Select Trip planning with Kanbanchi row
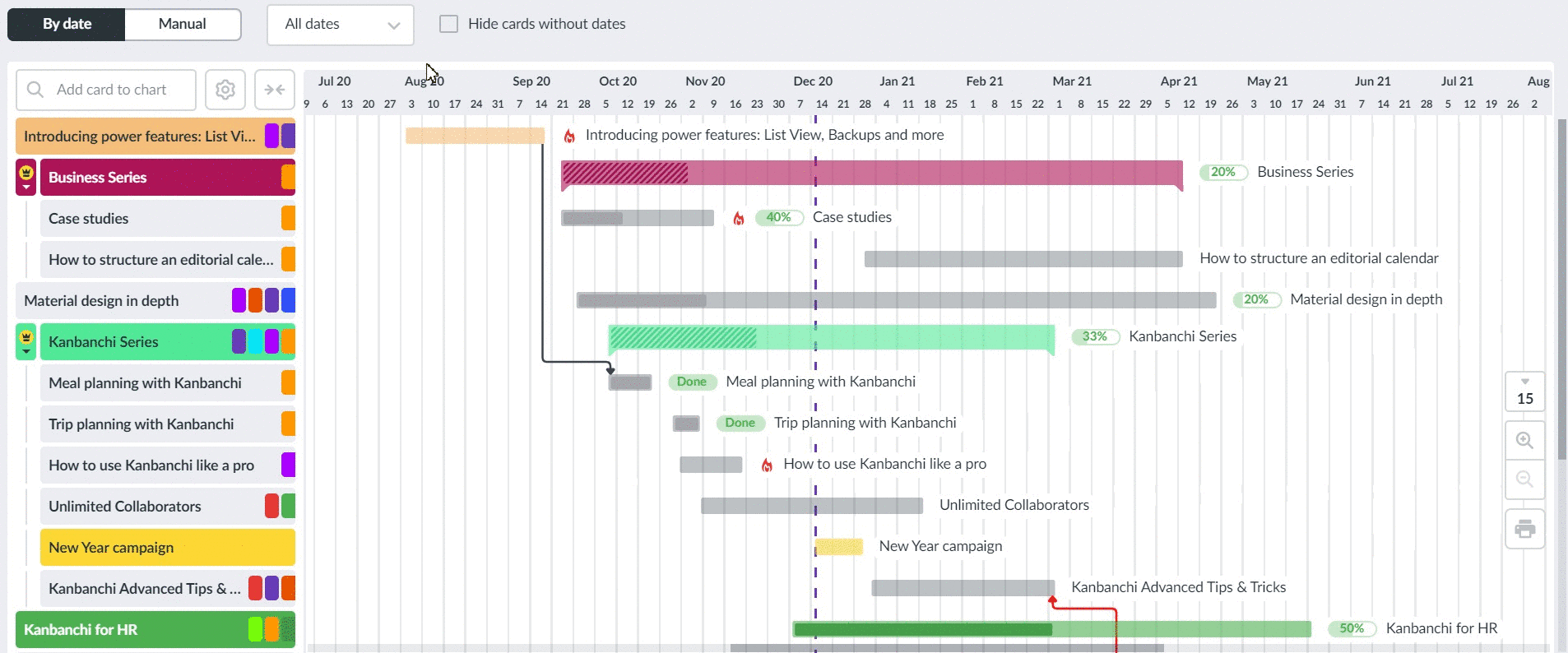Image resolution: width=1568 pixels, height=653 pixels. coord(168,424)
